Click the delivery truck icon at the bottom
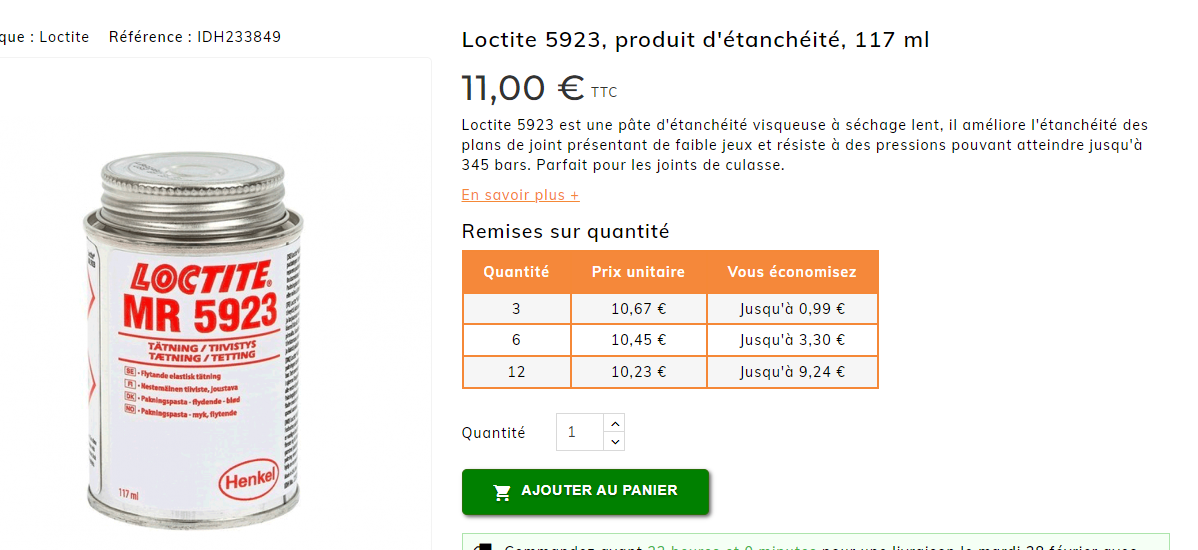Viewport: 1198px width, 550px height. pos(483,547)
